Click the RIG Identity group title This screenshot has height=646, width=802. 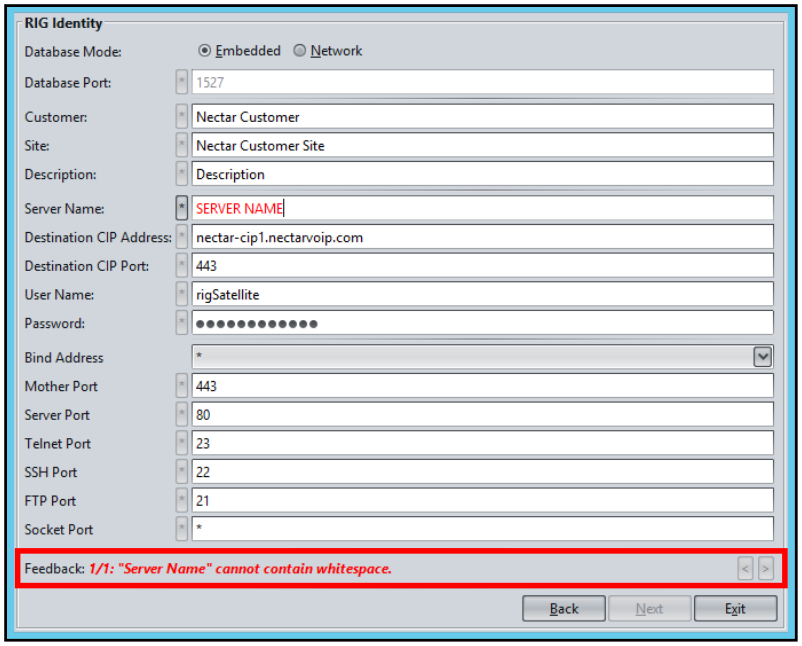63,23
